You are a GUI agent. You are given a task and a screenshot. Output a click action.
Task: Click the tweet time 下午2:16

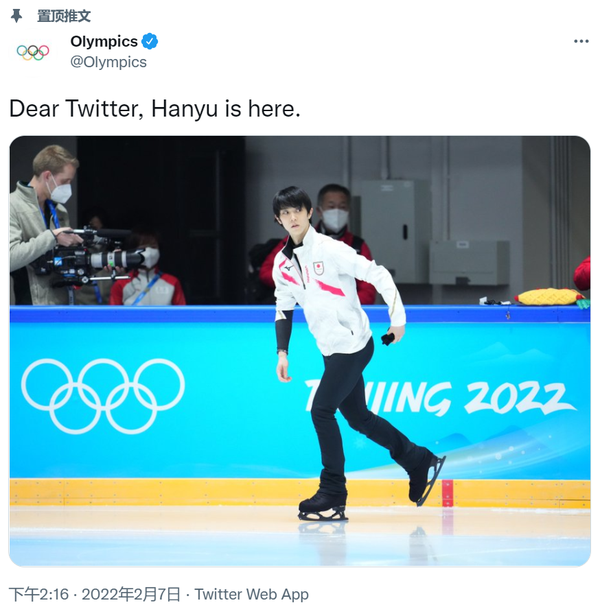coord(38,594)
